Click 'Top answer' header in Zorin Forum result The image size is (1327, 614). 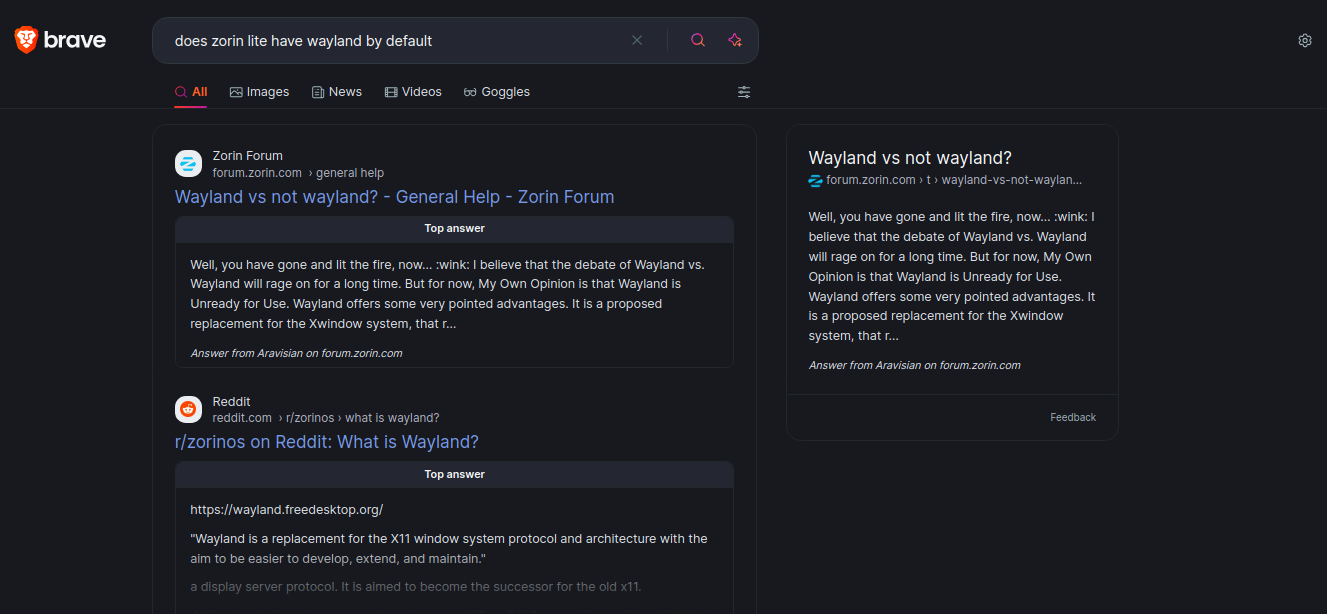[454, 229]
